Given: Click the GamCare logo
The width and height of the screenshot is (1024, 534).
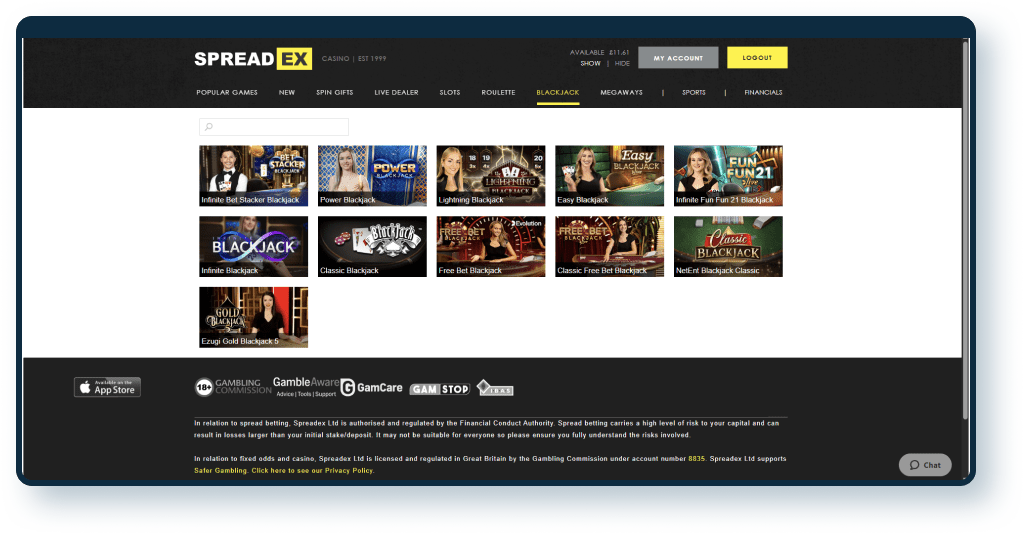Looking at the screenshot, I should 372,387.
